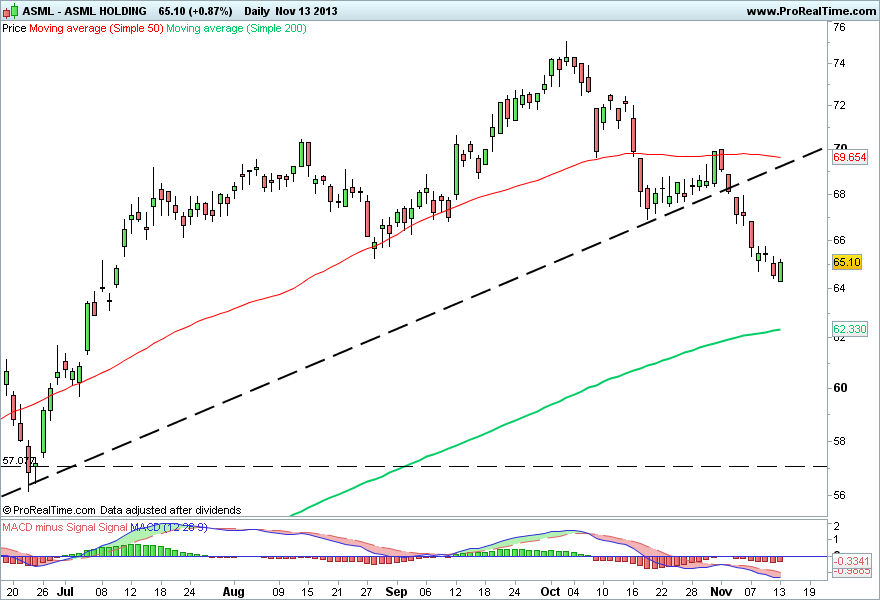Click the 58 price axis label
The height and width of the screenshot is (600, 880).
tap(839, 441)
